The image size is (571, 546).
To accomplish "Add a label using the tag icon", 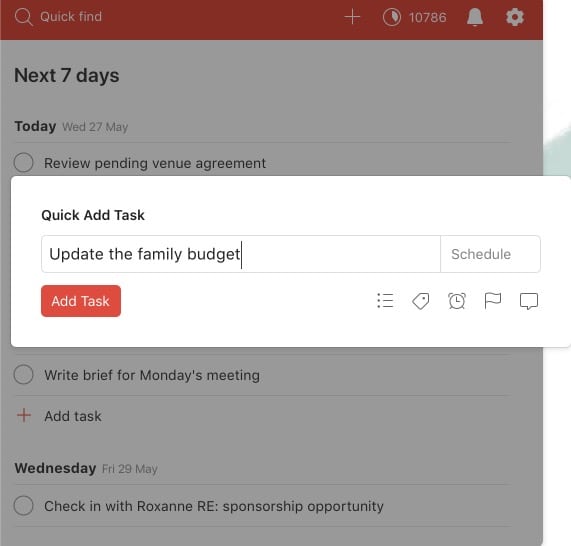I will point(421,301).
